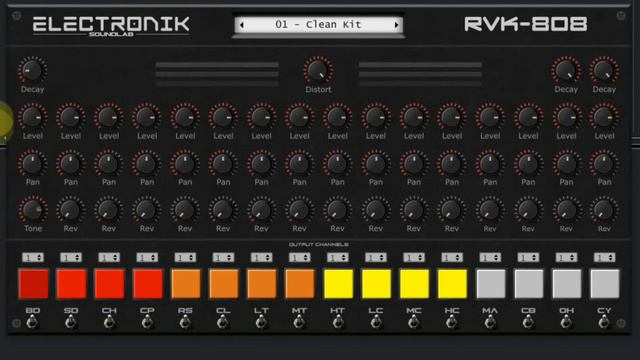Hit the CH red pad
The height and width of the screenshot is (360, 640).
pos(109,284)
